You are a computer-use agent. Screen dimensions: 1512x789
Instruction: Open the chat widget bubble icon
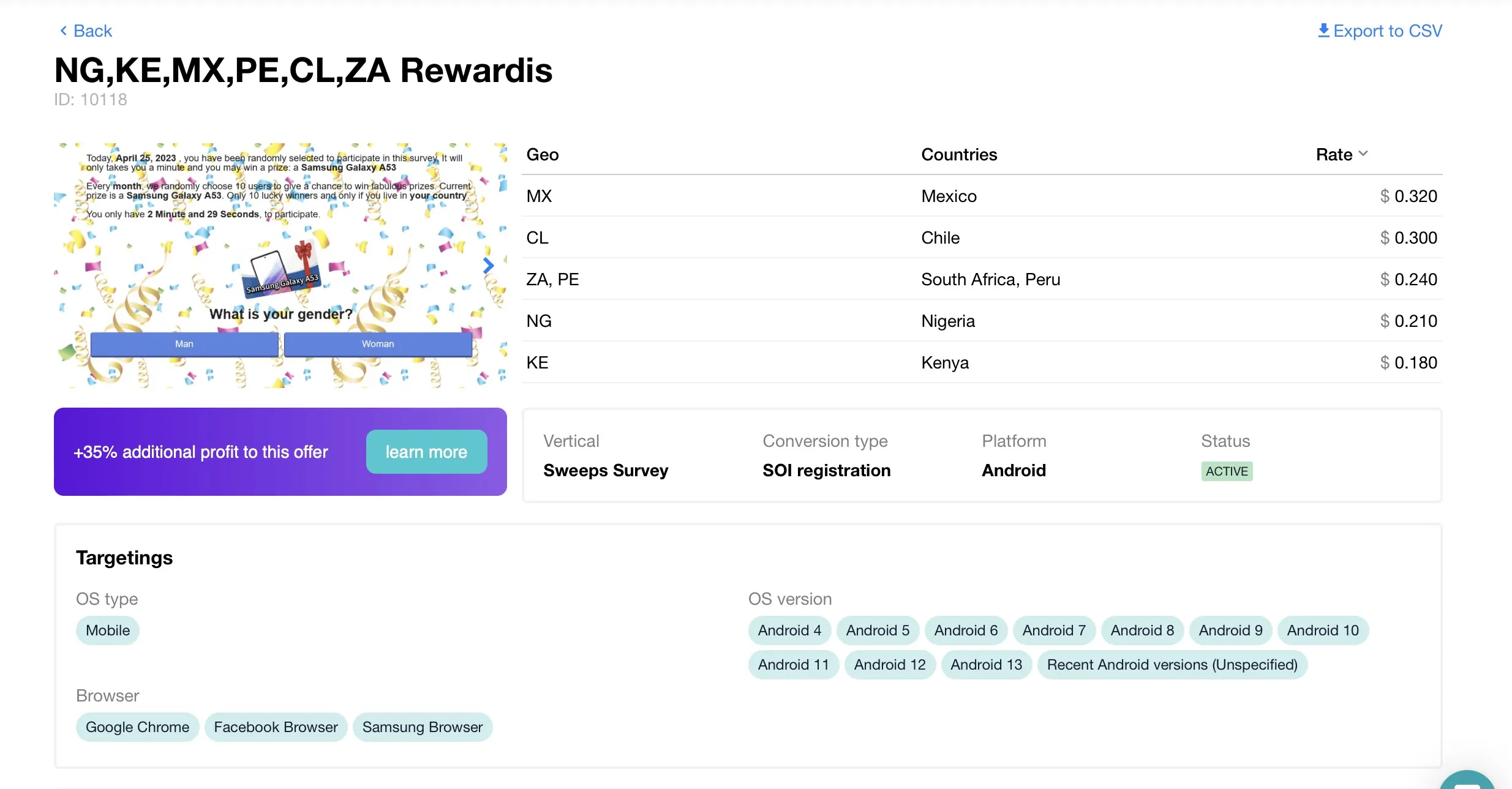tap(1467, 782)
